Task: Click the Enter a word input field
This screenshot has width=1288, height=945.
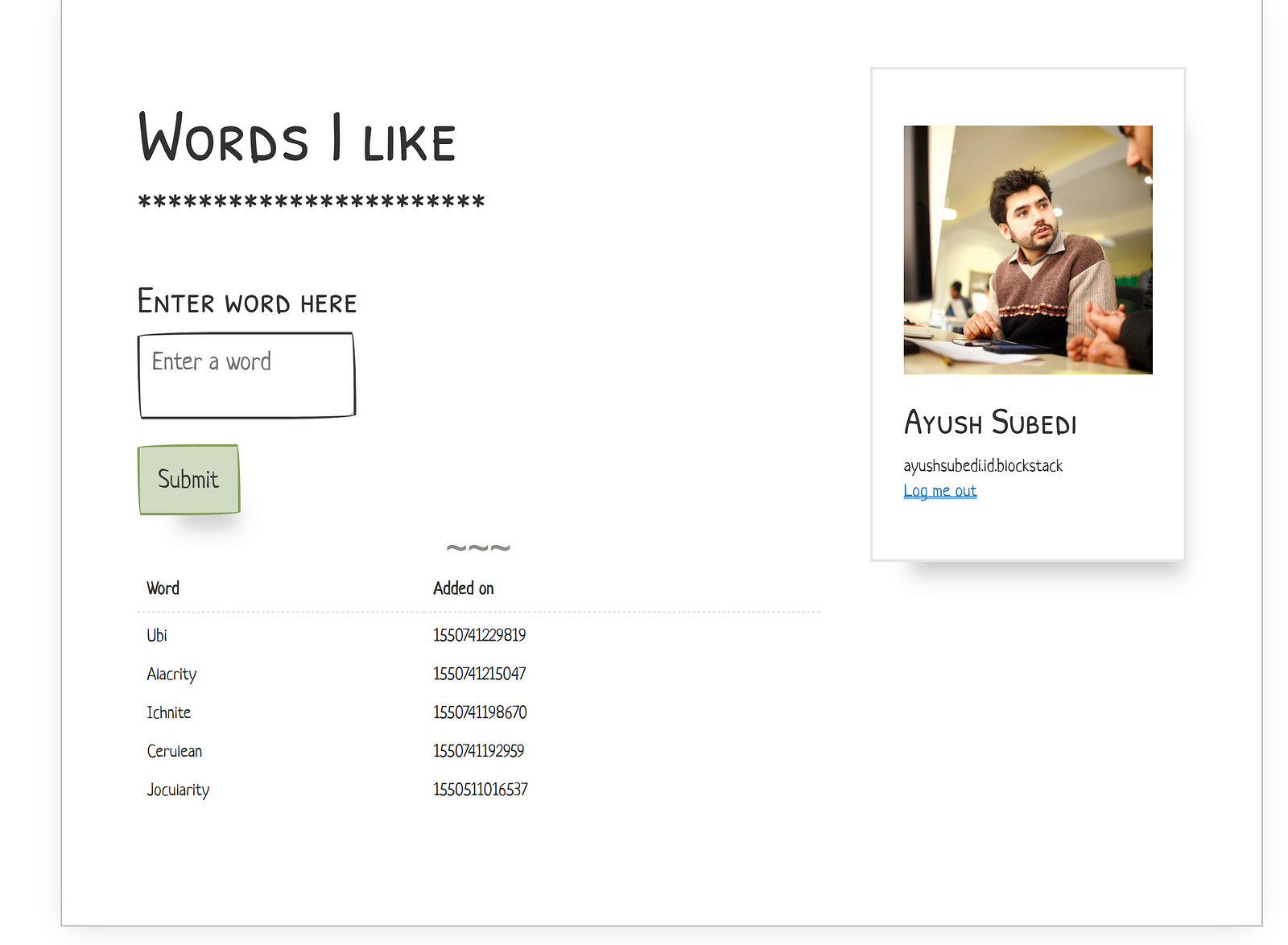Action: click(x=246, y=375)
